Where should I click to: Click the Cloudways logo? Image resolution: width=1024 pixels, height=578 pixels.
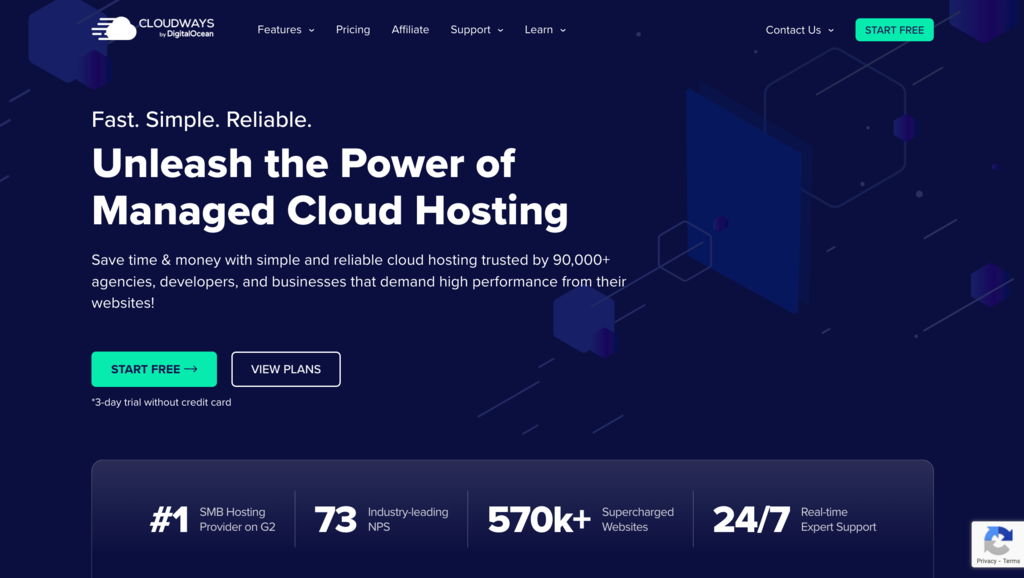click(152, 27)
